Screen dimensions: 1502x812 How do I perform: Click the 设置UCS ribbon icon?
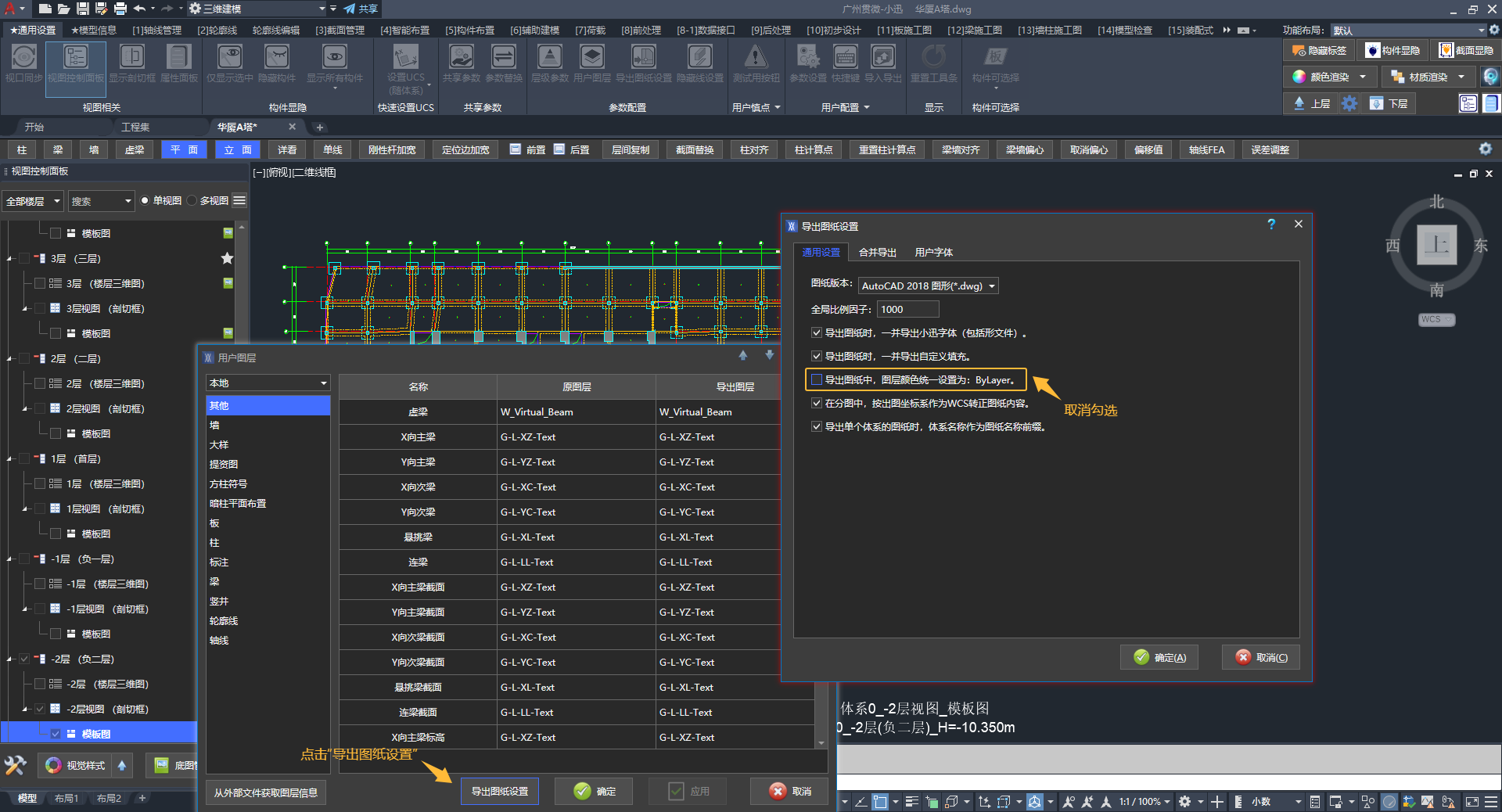pos(405,58)
